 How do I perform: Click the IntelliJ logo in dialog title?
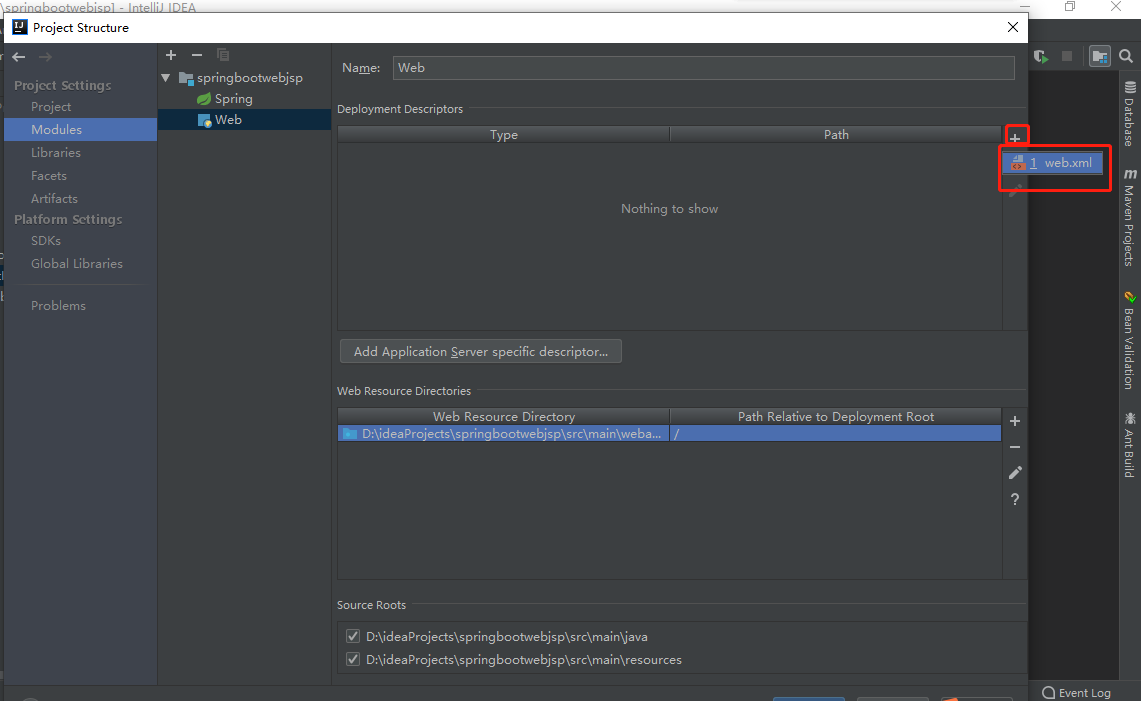pyautogui.click(x=20, y=27)
